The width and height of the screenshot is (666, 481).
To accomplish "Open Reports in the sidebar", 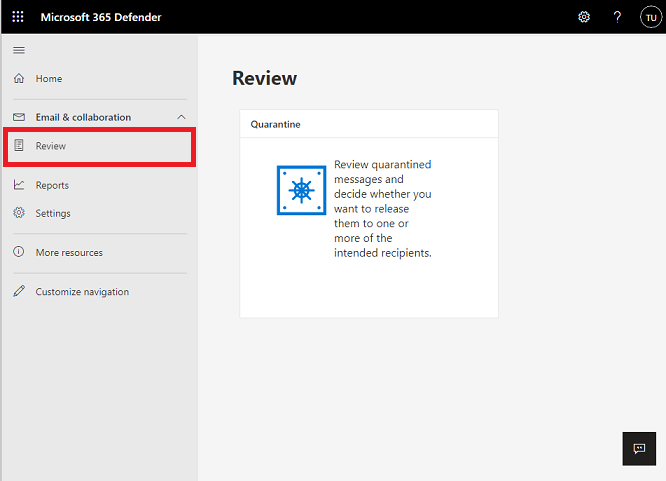I will 52,185.
